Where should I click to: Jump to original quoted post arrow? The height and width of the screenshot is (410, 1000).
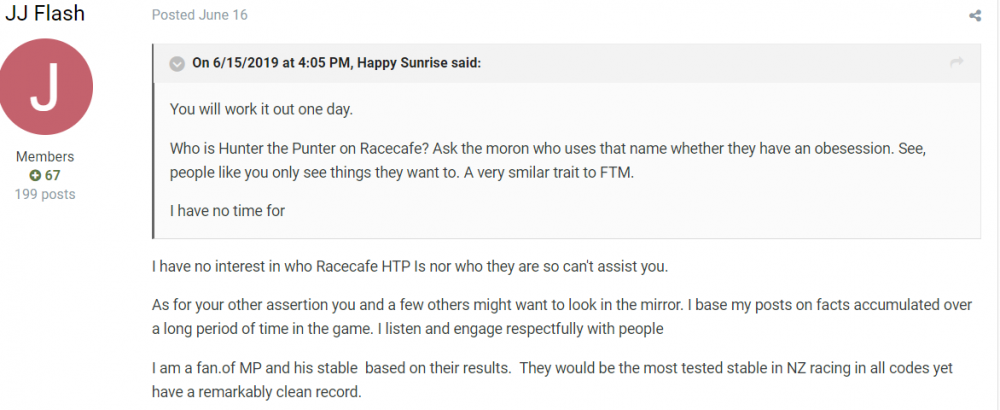956,63
